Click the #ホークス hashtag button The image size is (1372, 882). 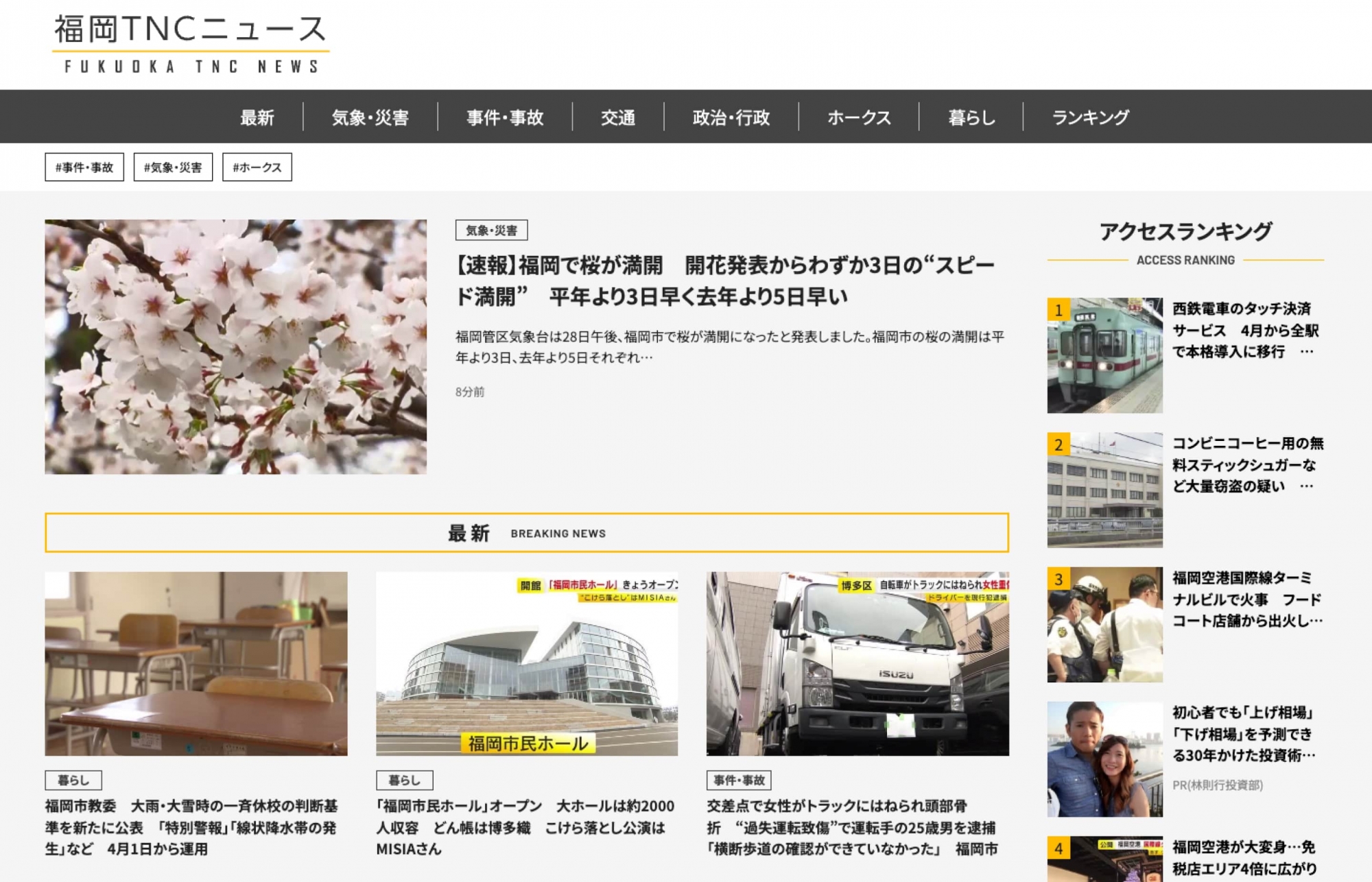point(257,167)
